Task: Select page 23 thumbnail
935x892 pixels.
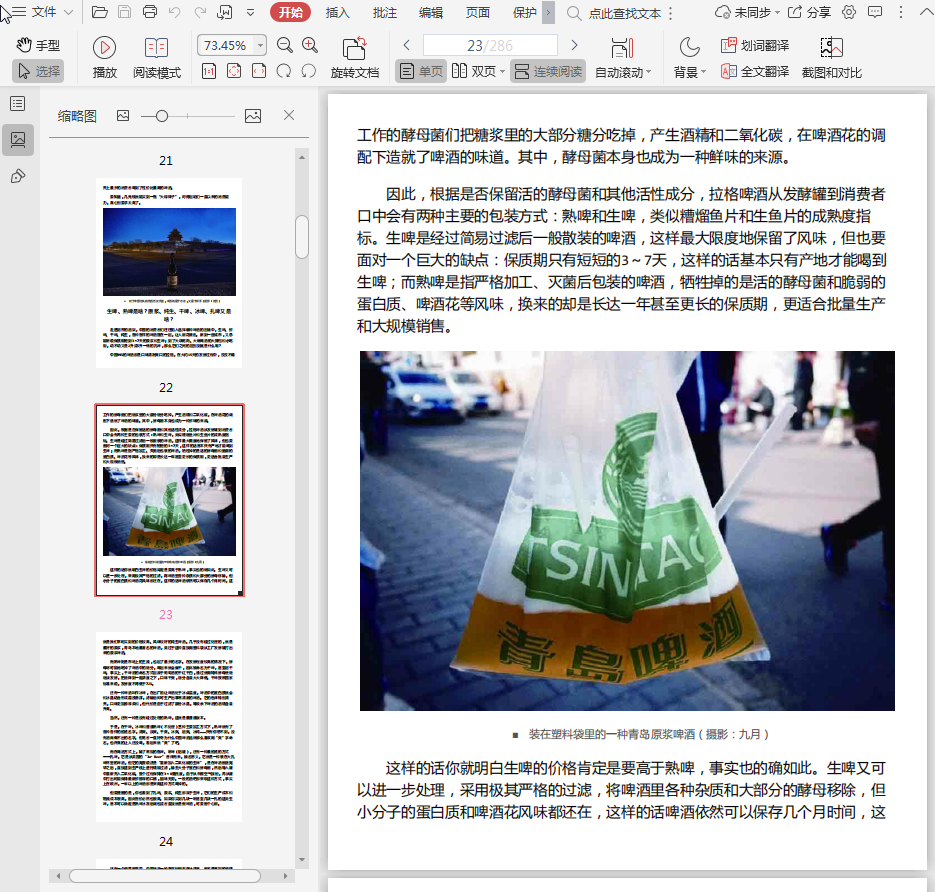Action: [x=169, y=500]
